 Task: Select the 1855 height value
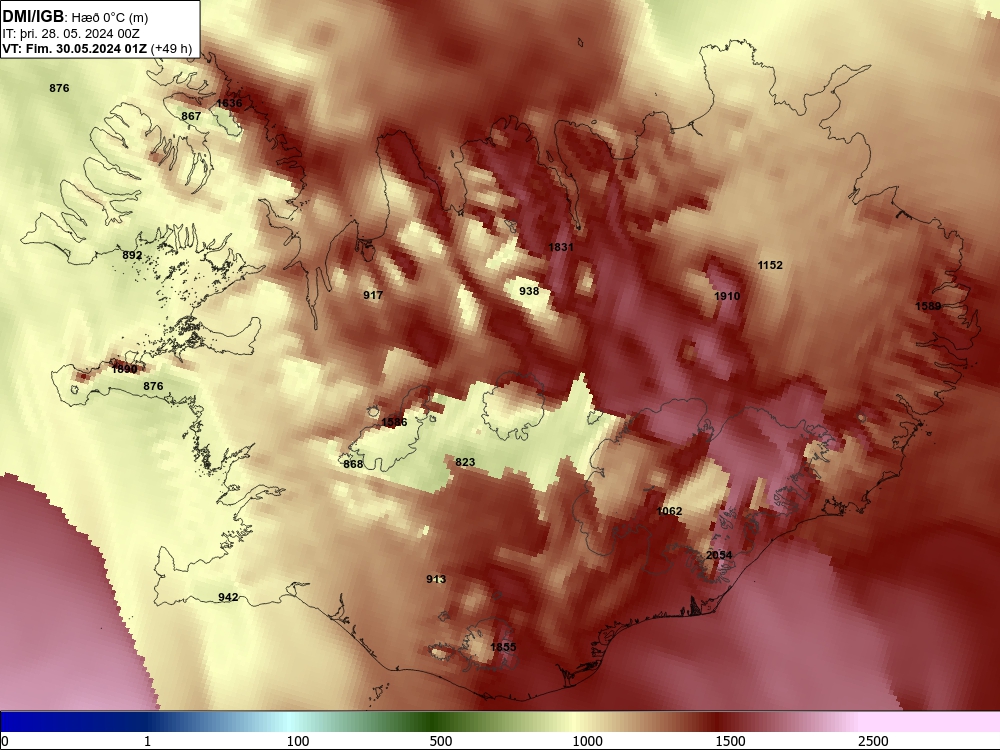[x=503, y=647]
